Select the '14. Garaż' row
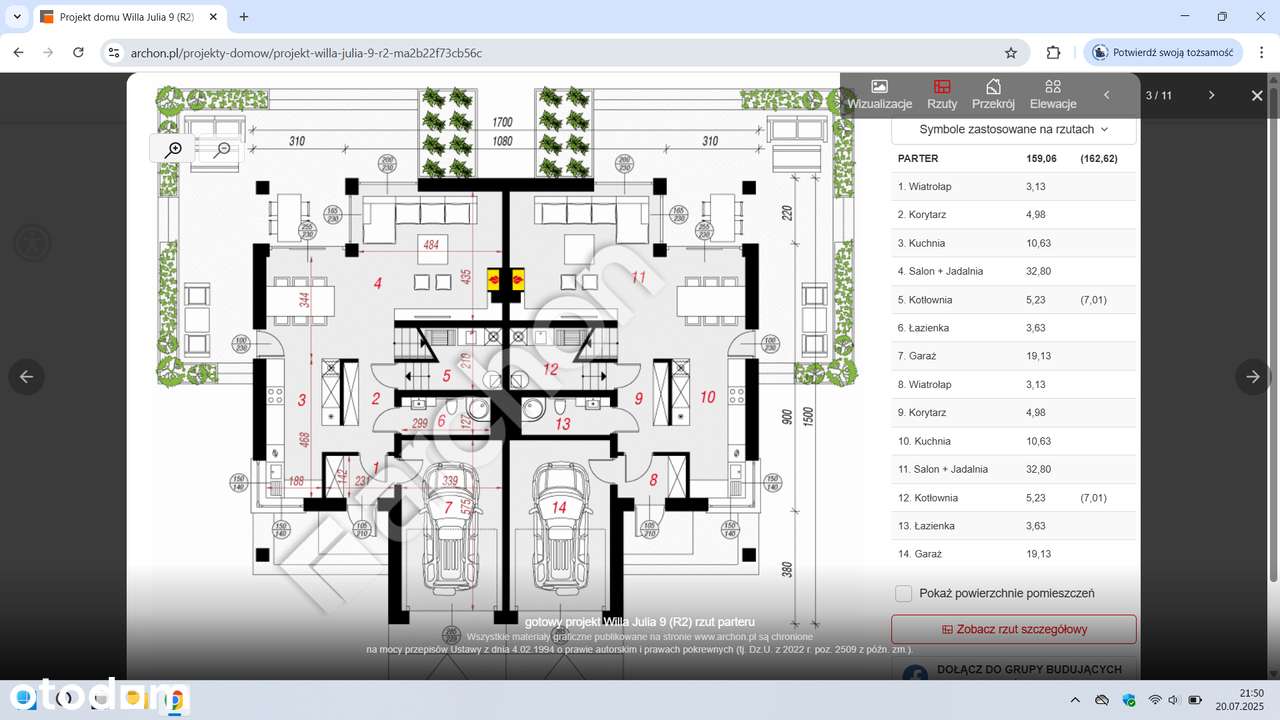The height and width of the screenshot is (720, 1280). [1014, 554]
